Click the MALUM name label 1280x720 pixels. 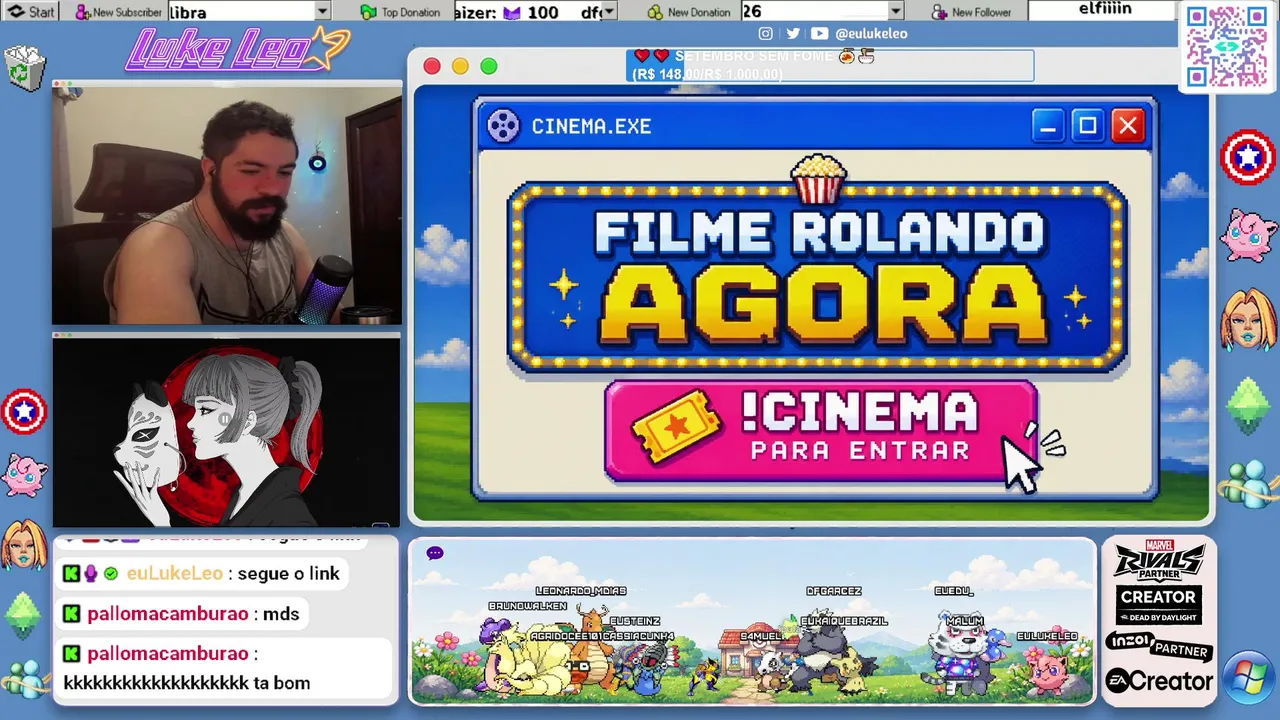coord(965,621)
